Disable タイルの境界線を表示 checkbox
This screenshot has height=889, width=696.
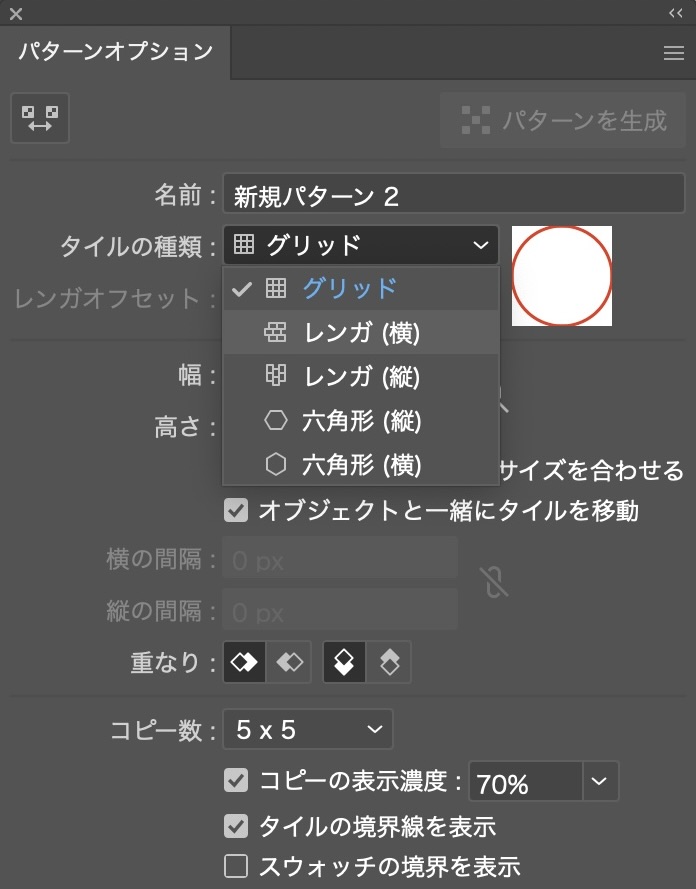[236, 826]
